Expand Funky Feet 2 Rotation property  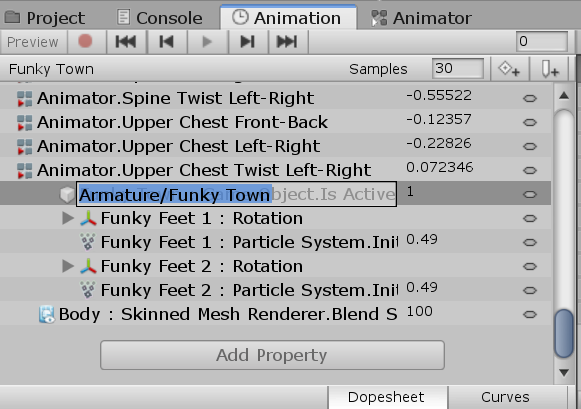click(67, 266)
